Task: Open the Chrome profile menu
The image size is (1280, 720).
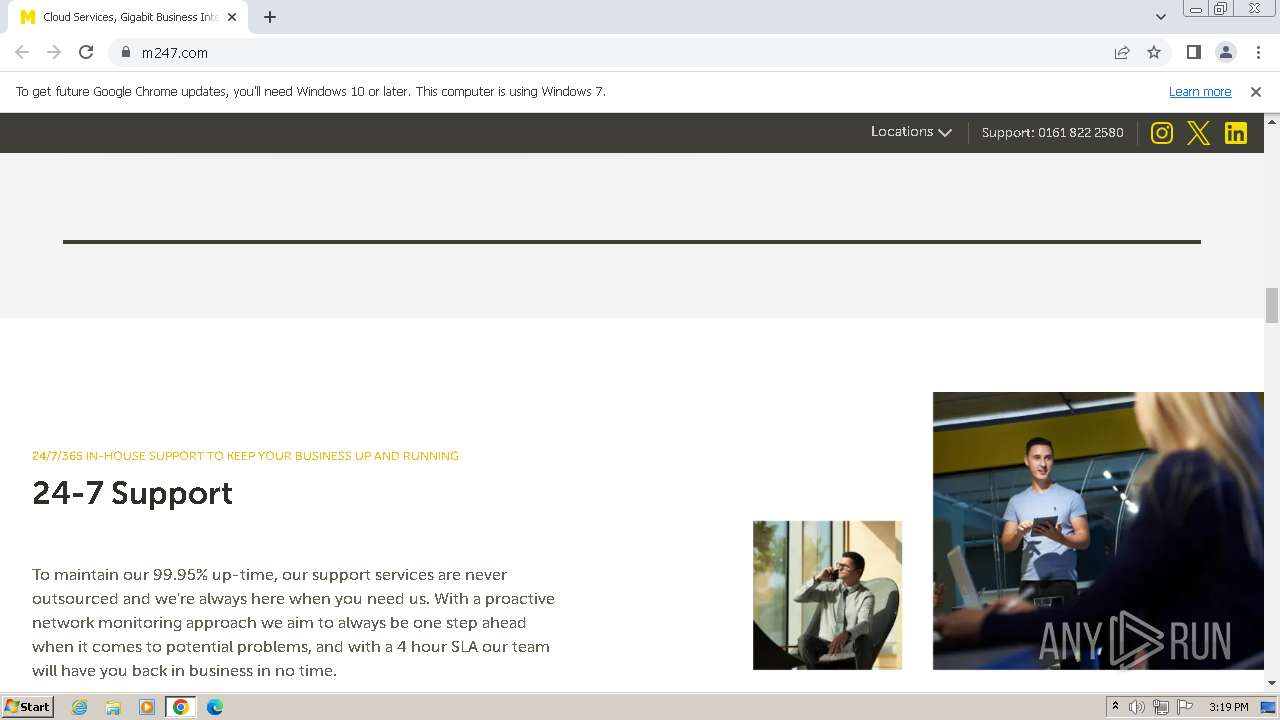Action: coord(1225,52)
